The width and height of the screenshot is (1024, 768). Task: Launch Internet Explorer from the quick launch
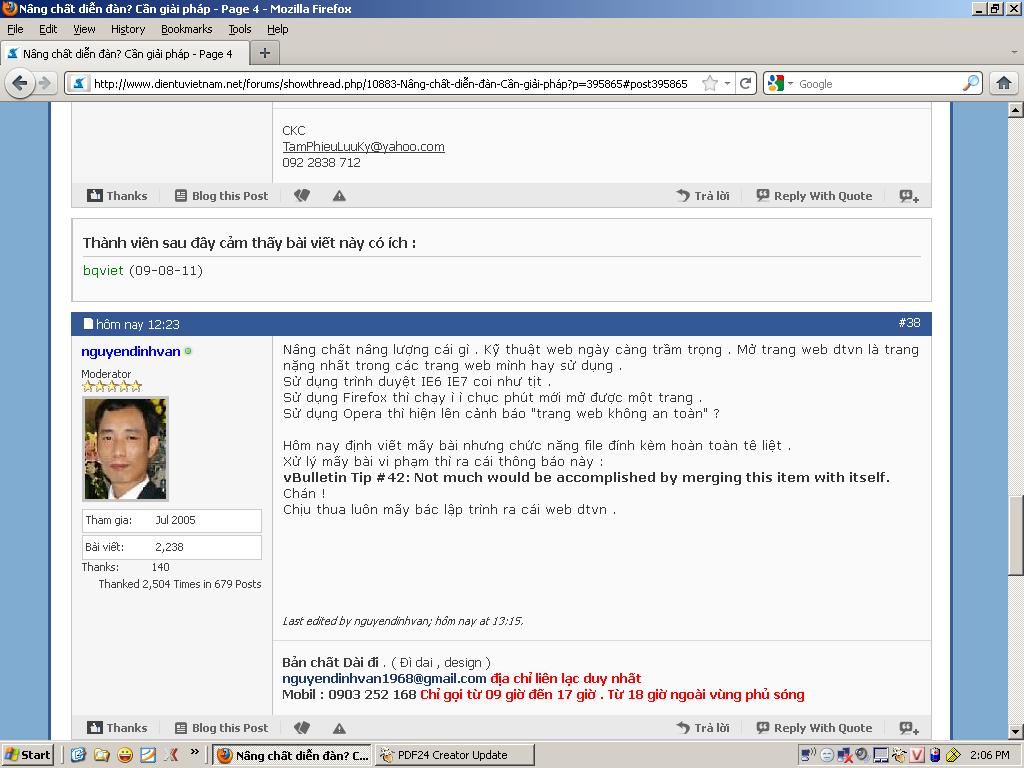(78, 755)
